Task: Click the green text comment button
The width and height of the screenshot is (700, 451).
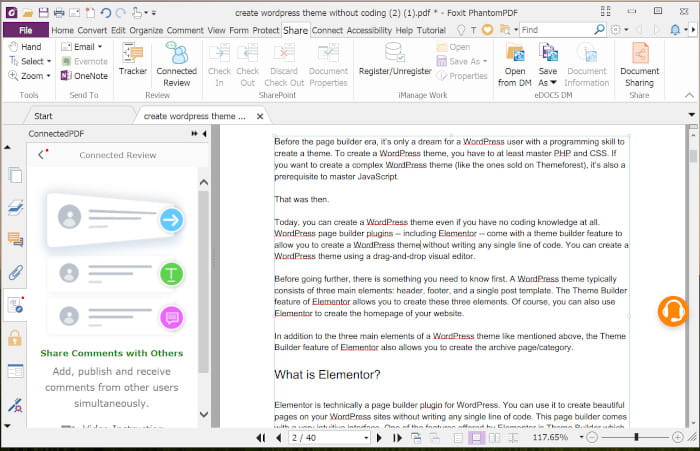Action: [171, 274]
